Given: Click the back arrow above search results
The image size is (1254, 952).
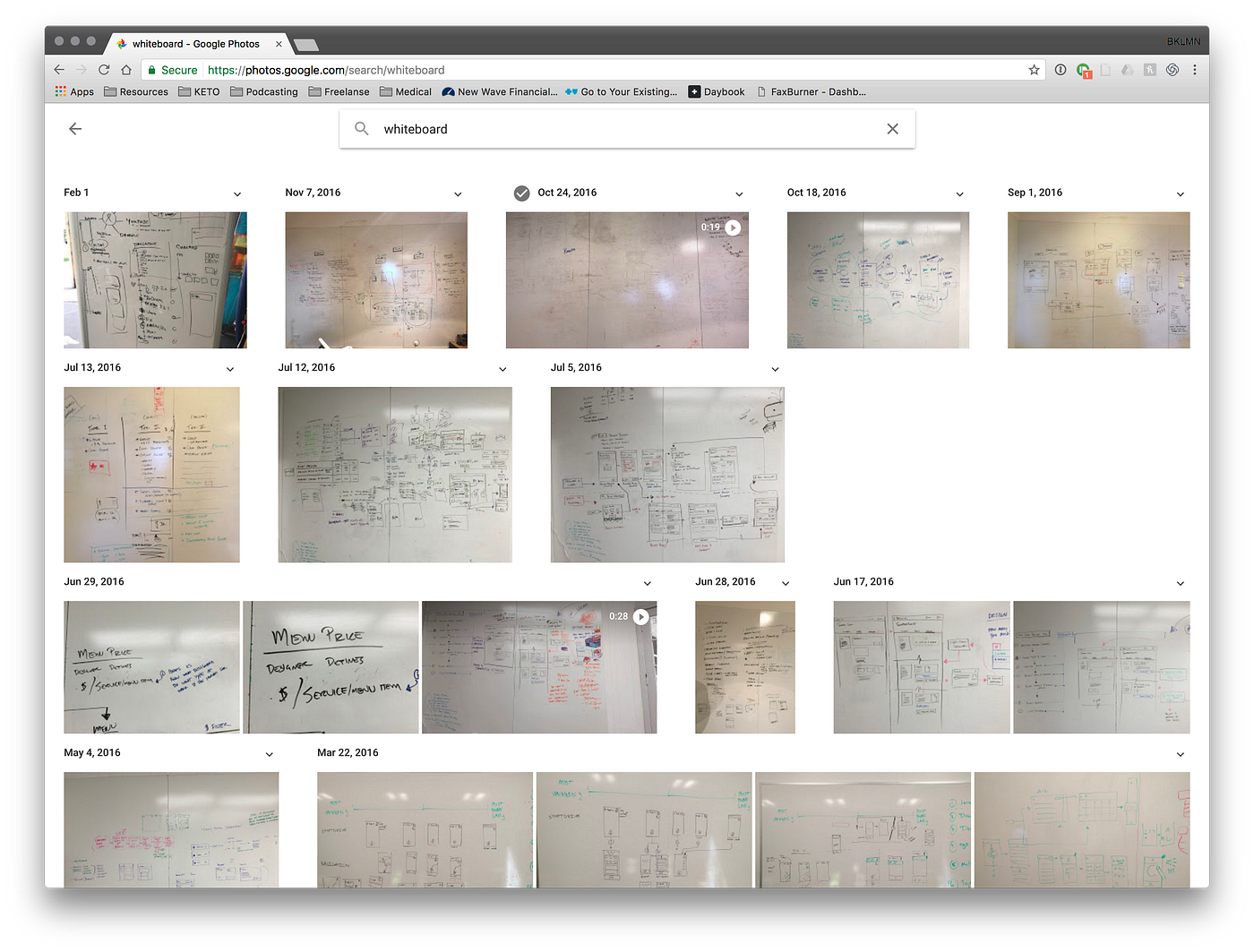Looking at the screenshot, I should point(75,128).
